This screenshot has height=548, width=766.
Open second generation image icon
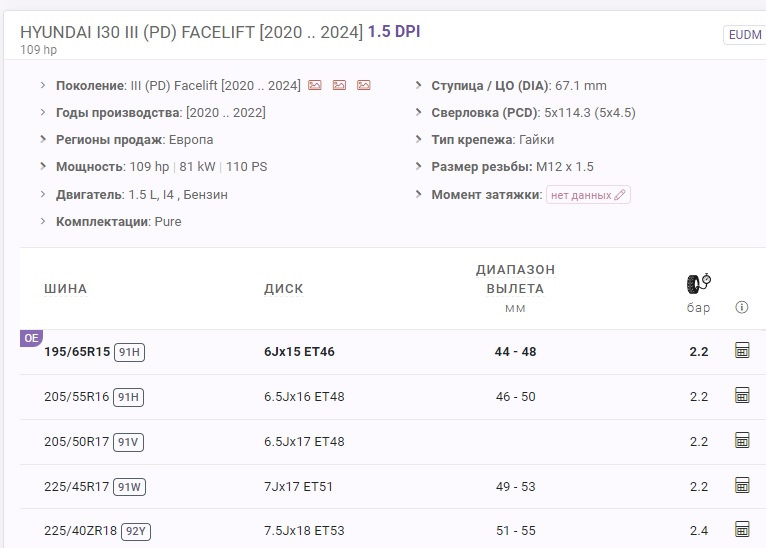pos(339,85)
